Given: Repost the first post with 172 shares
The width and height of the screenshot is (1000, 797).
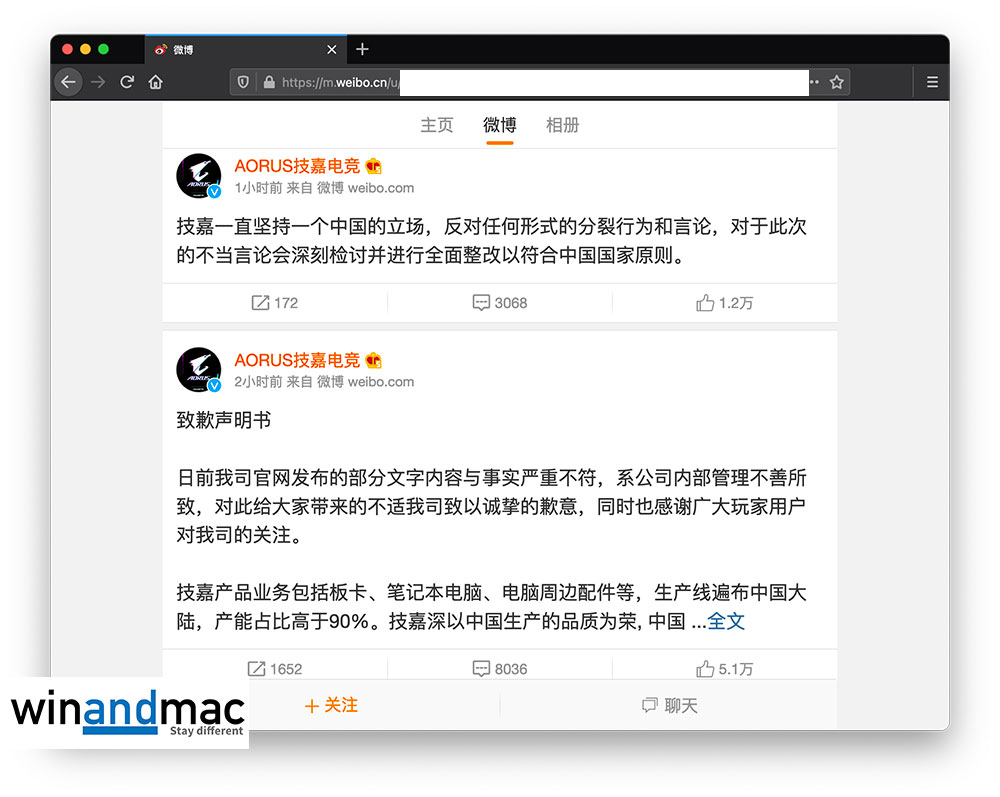Looking at the screenshot, I should point(275,303).
